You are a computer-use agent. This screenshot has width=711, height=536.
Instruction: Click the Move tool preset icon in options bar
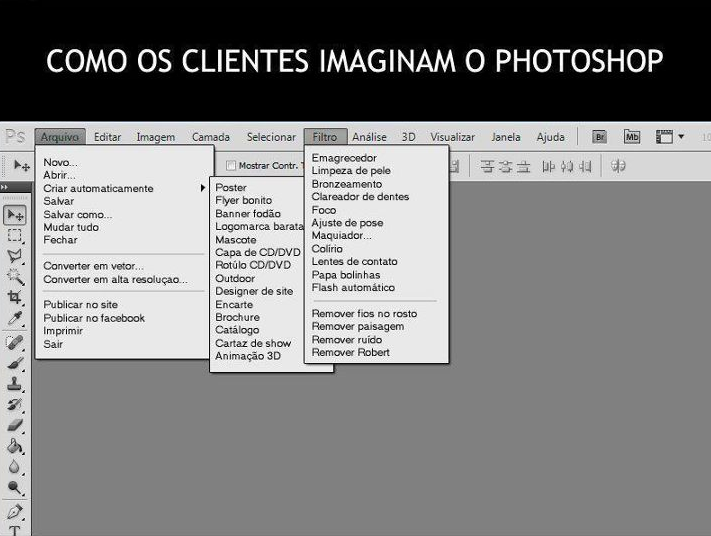click(21, 166)
